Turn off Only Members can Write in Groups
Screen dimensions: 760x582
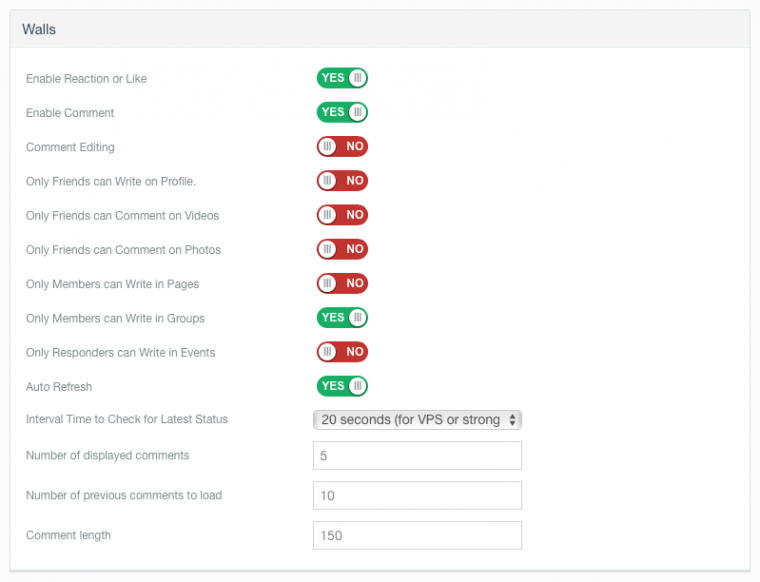click(x=342, y=318)
